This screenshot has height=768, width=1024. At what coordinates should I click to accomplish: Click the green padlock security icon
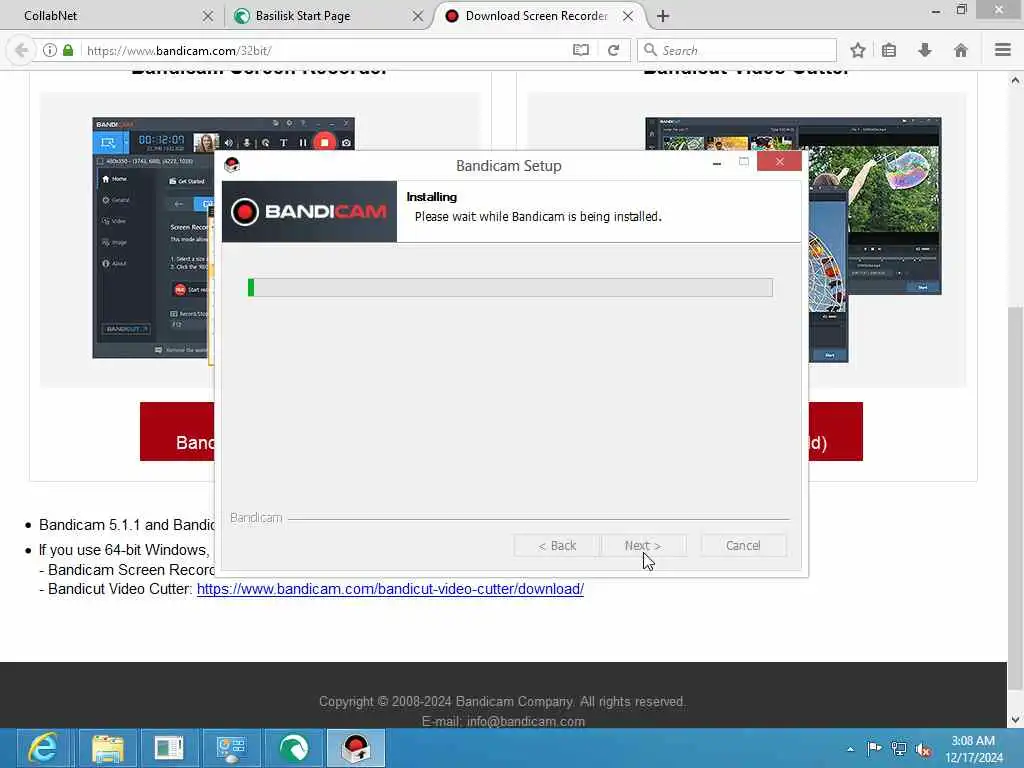pos(68,50)
